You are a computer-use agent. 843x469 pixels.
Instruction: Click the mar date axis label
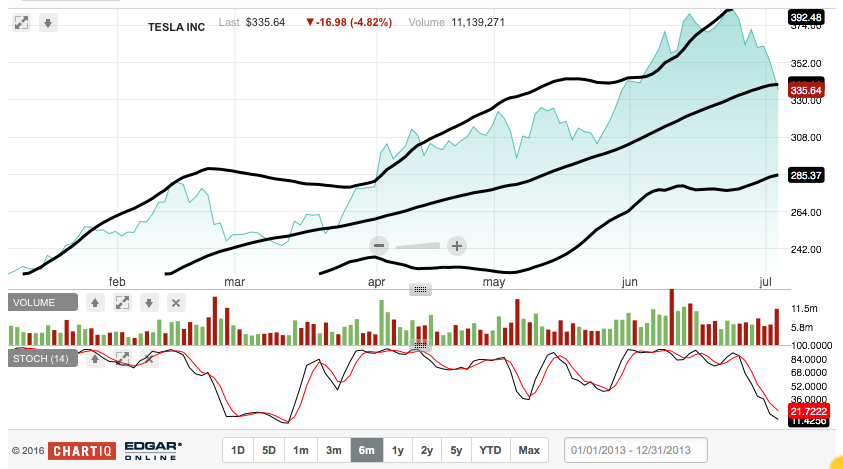click(x=234, y=282)
